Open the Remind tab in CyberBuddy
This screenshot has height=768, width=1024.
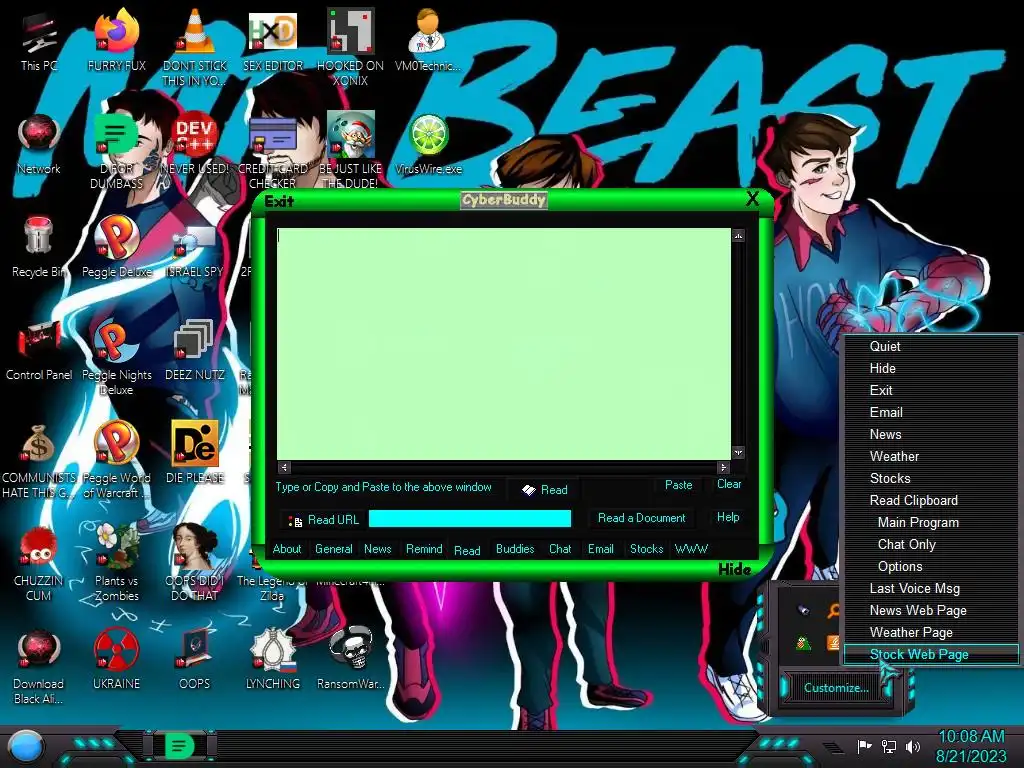(424, 549)
